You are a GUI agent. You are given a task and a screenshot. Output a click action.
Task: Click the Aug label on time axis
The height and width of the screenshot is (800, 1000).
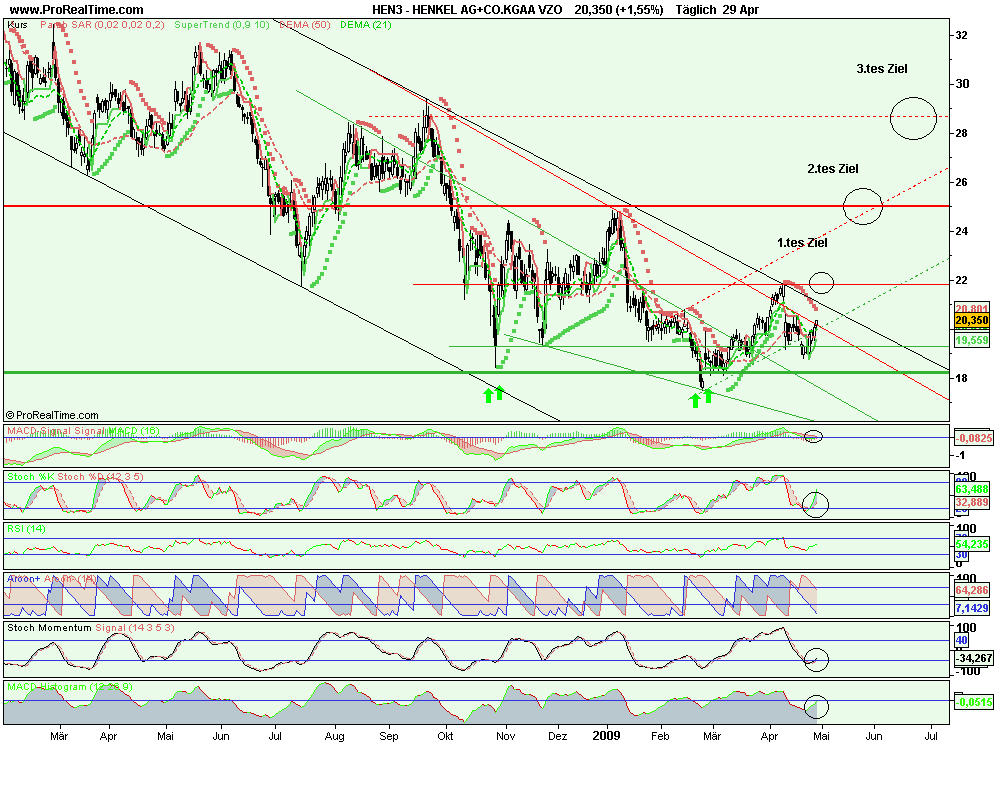(x=335, y=736)
